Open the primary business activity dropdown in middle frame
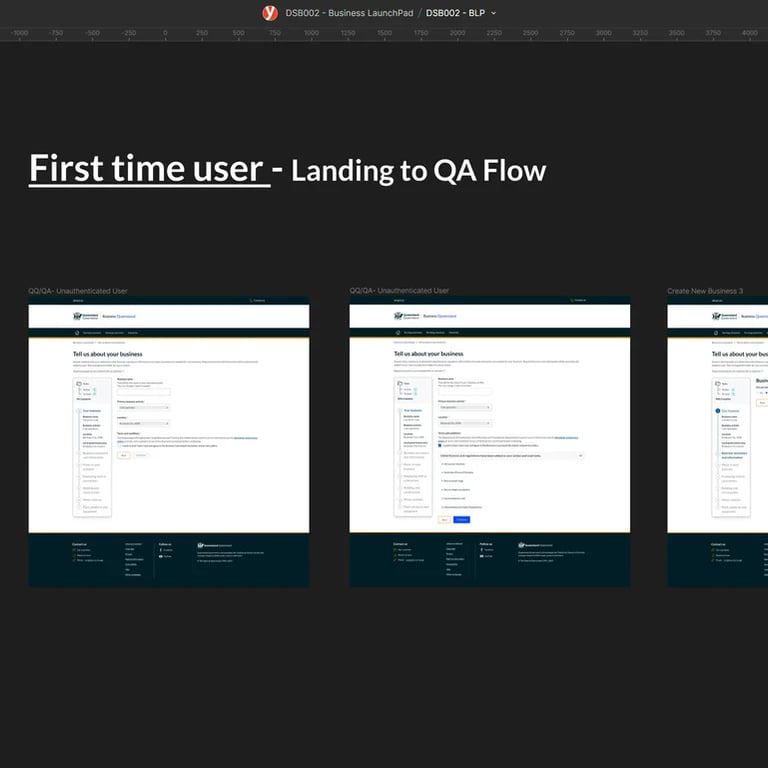Viewport: 768px width, 768px height. [465, 407]
